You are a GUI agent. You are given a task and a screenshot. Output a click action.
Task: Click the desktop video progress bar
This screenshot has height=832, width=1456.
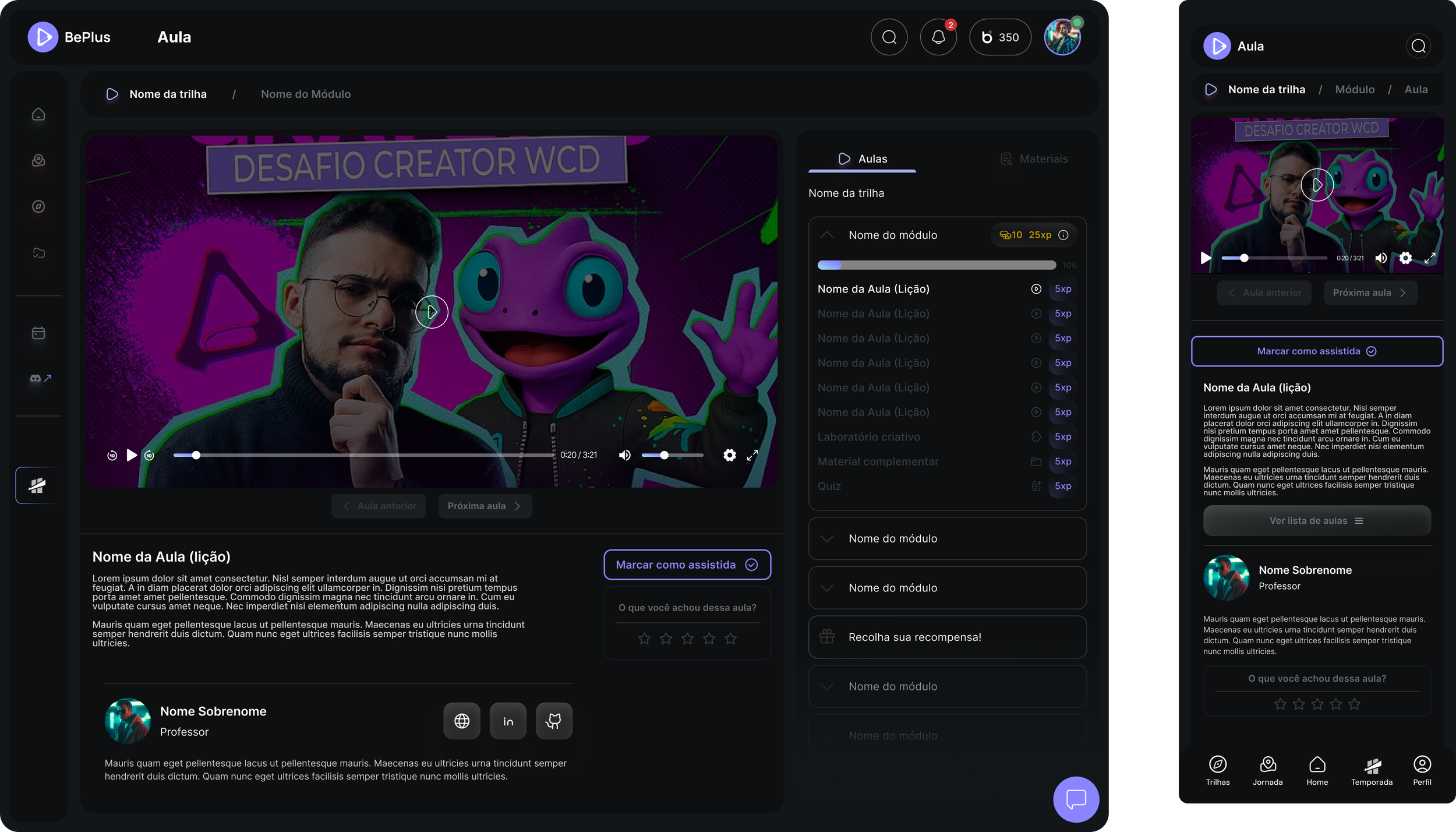click(363, 455)
